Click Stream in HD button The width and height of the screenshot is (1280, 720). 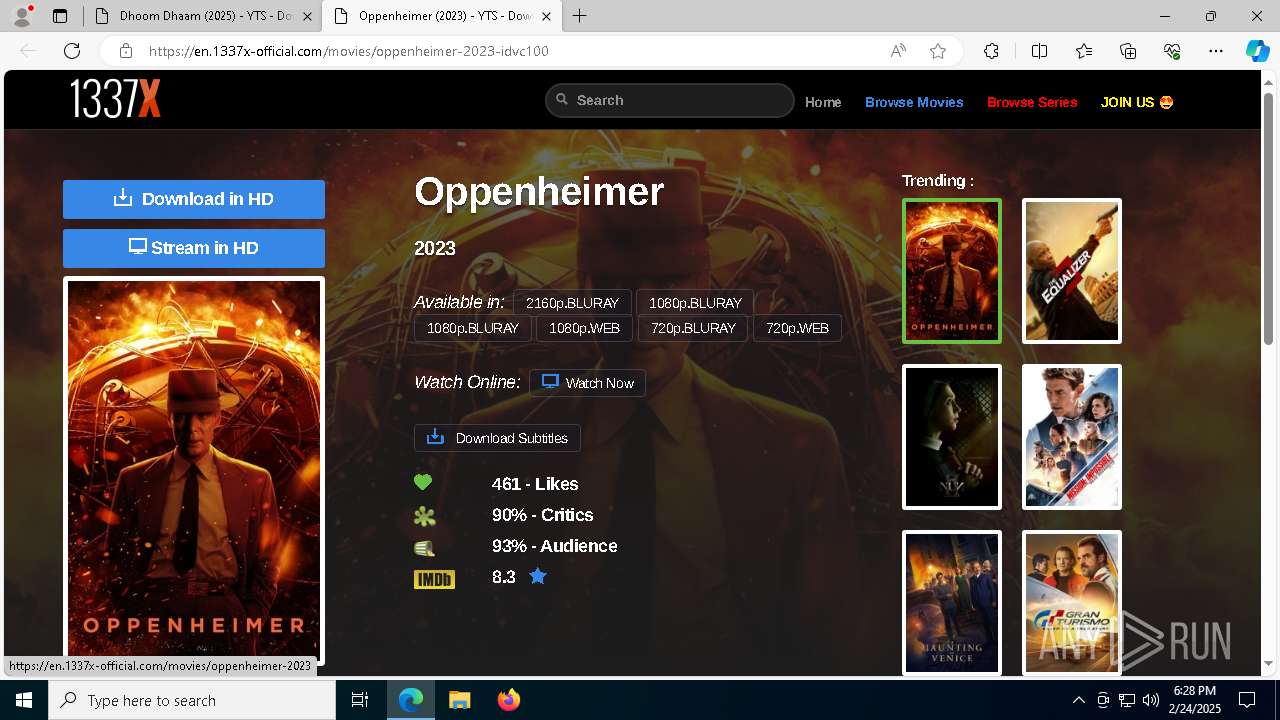[194, 248]
